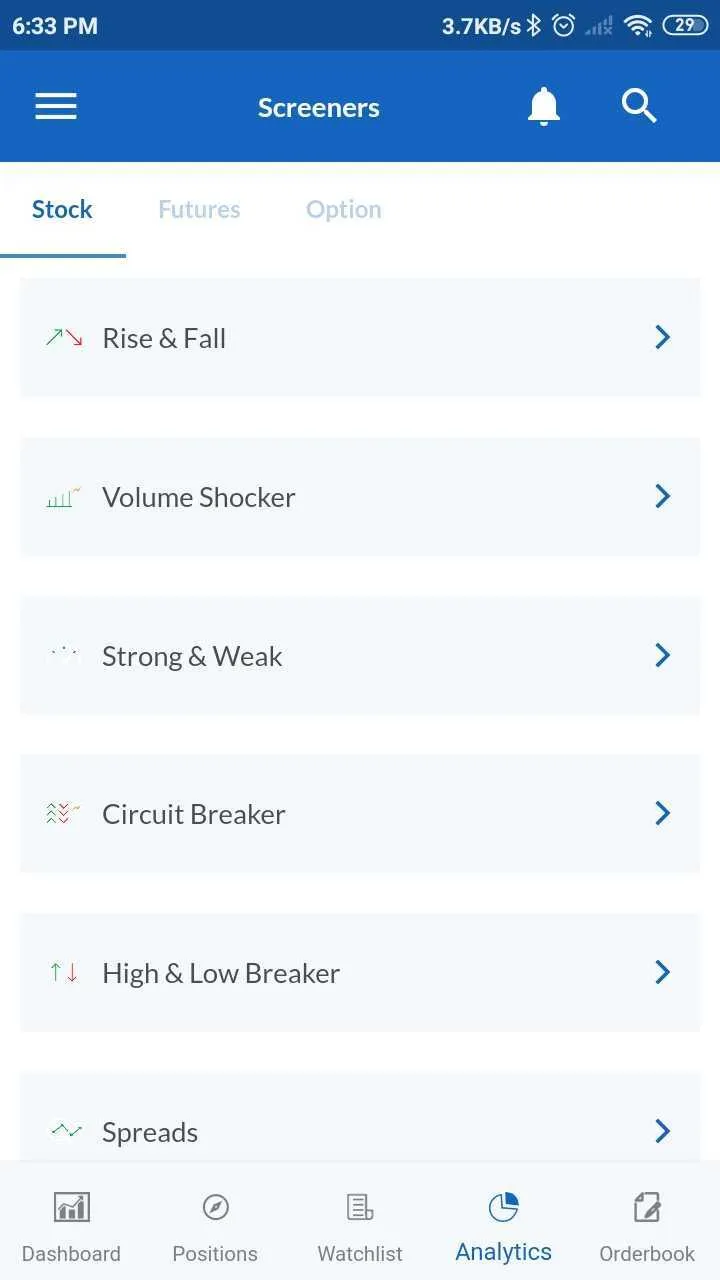
Task: Expand Circuit Breaker chevron arrow
Action: click(x=662, y=813)
